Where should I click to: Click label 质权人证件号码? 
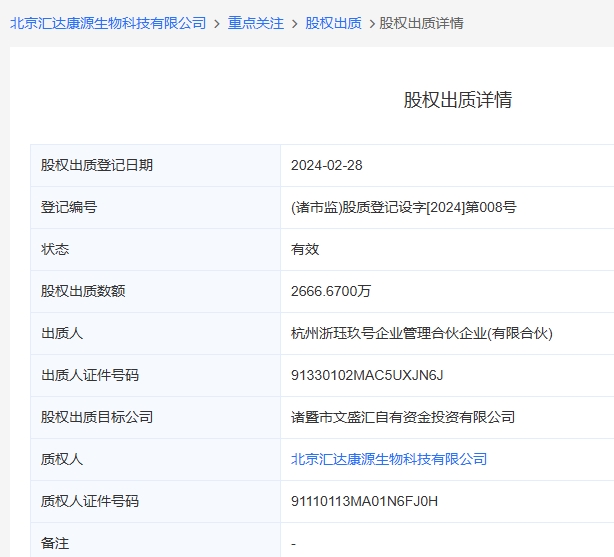[x=90, y=501]
